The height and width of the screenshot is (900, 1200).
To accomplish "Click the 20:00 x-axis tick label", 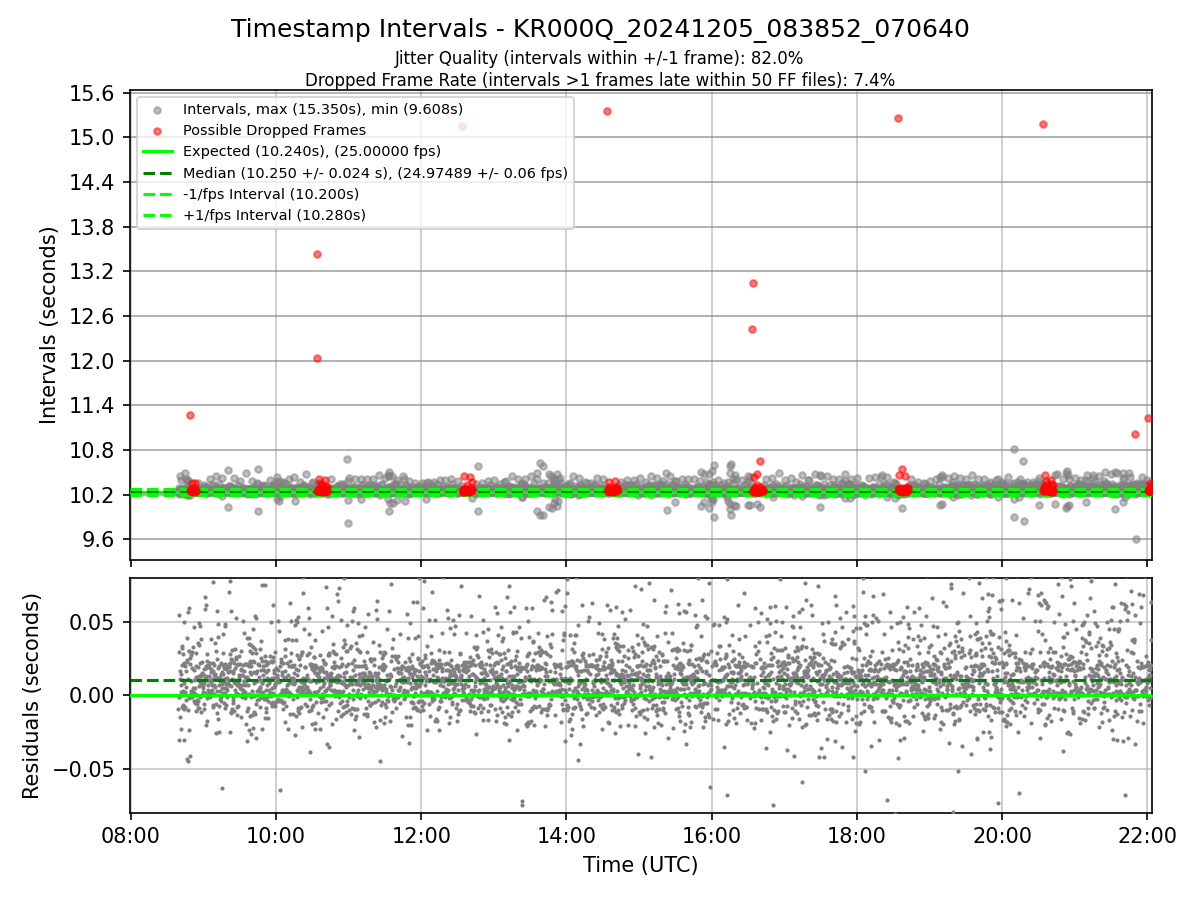I will point(1002,834).
